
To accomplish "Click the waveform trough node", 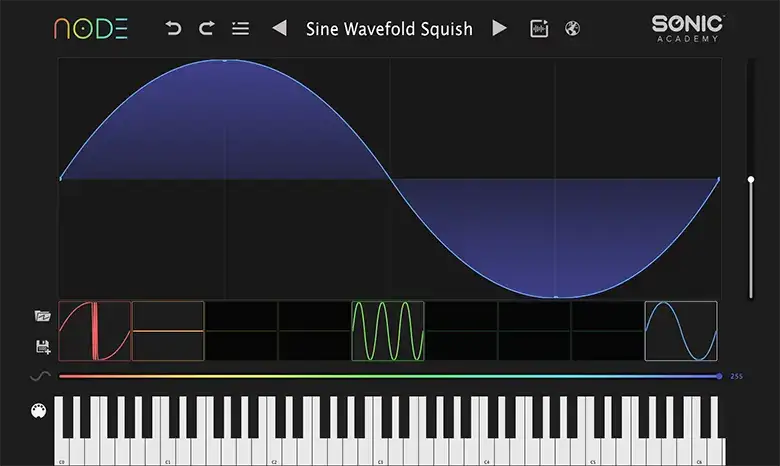I will tap(556, 297).
